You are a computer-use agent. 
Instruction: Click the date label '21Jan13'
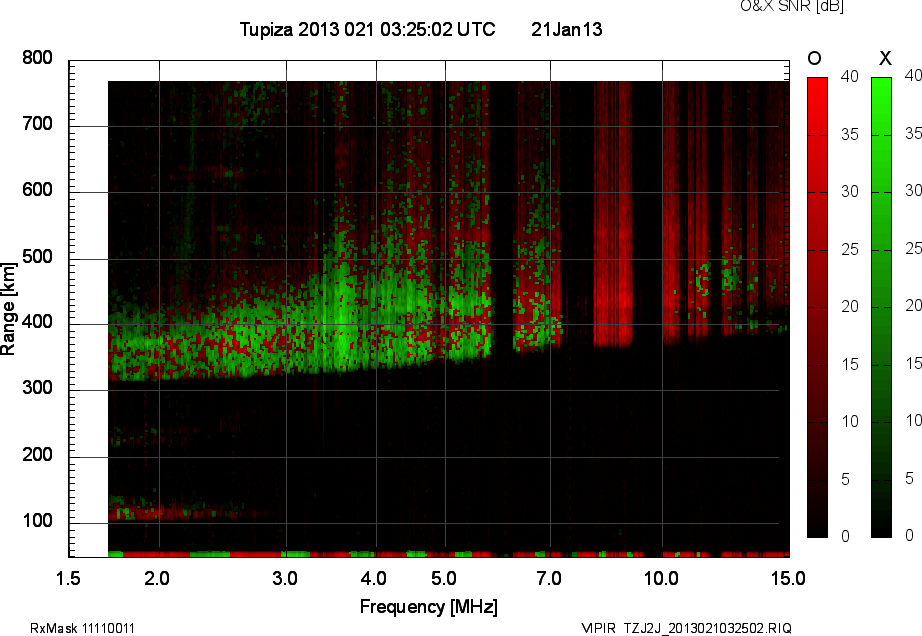click(x=567, y=29)
